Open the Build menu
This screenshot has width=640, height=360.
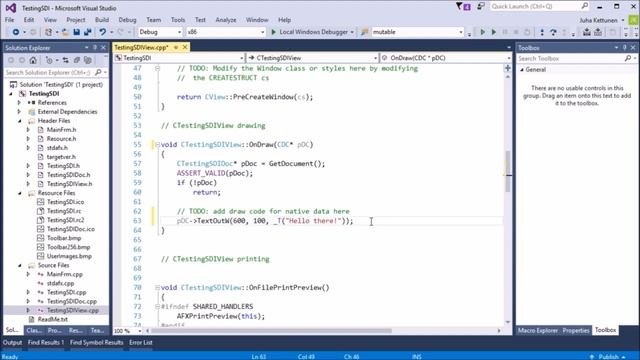pyautogui.click(x=102, y=20)
